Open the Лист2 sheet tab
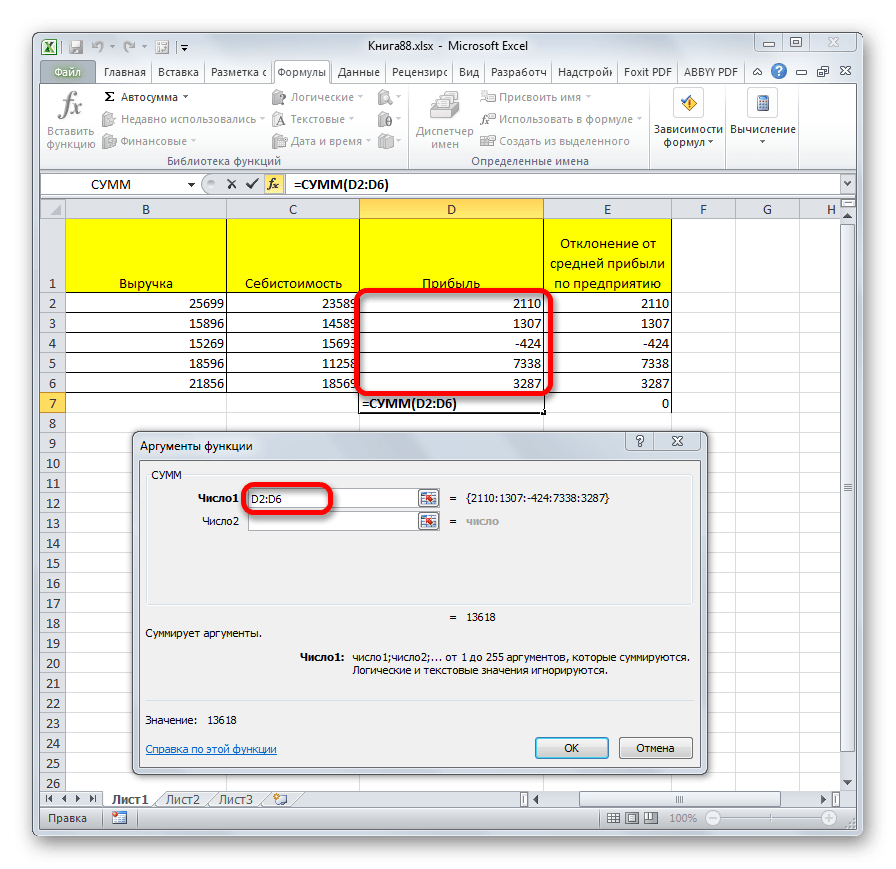The width and height of the screenshot is (896, 869). point(182,799)
